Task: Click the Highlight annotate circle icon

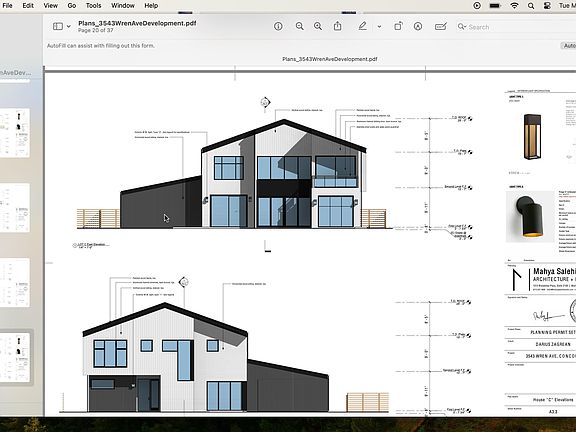Action: 418,26
